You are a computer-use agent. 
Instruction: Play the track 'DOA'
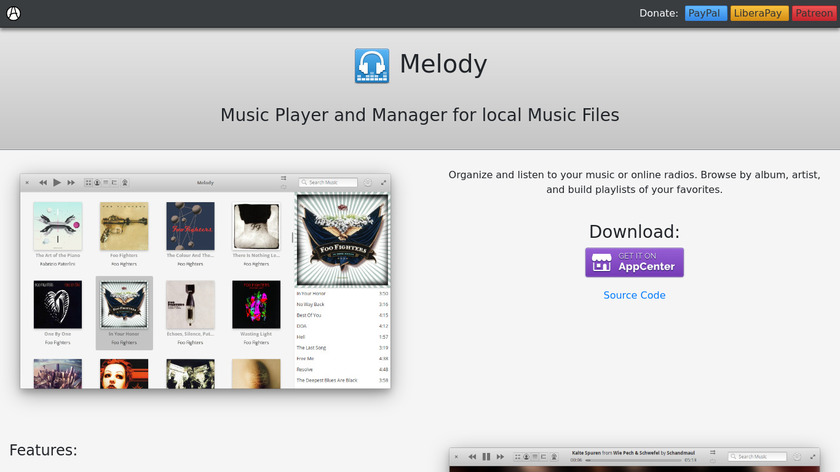point(342,326)
